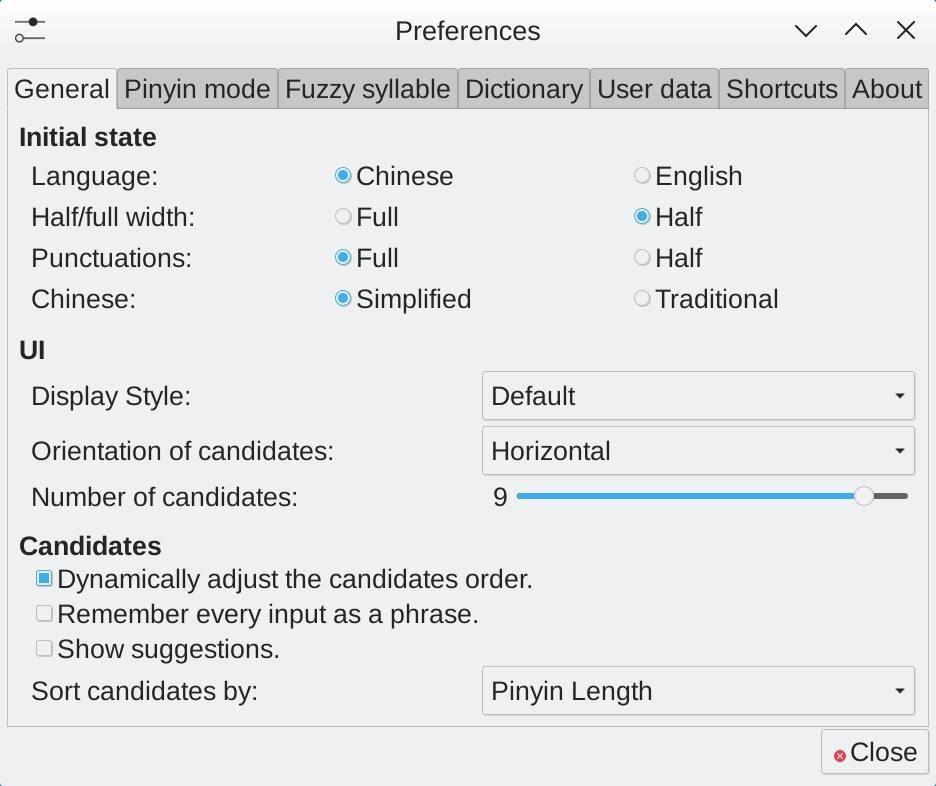936x786 pixels.
Task: Click the fcitx-chinese-addons application icon
Action: point(29,30)
